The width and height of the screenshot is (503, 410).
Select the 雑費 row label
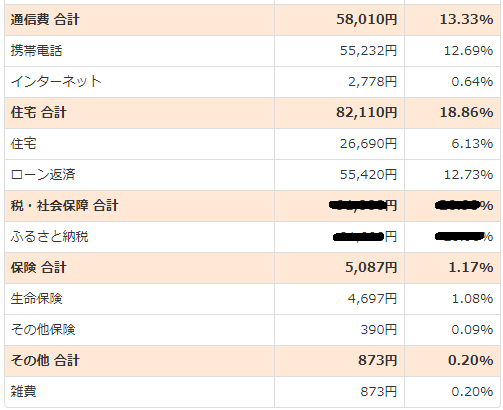23,392
